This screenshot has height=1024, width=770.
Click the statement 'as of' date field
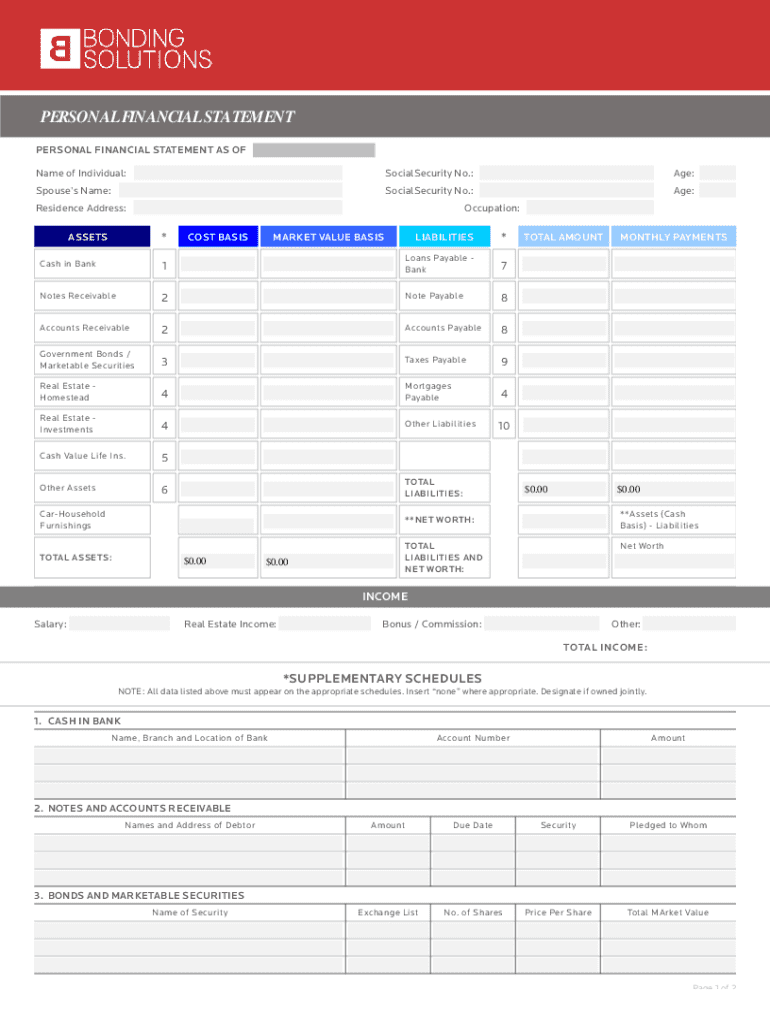tap(313, 150)
